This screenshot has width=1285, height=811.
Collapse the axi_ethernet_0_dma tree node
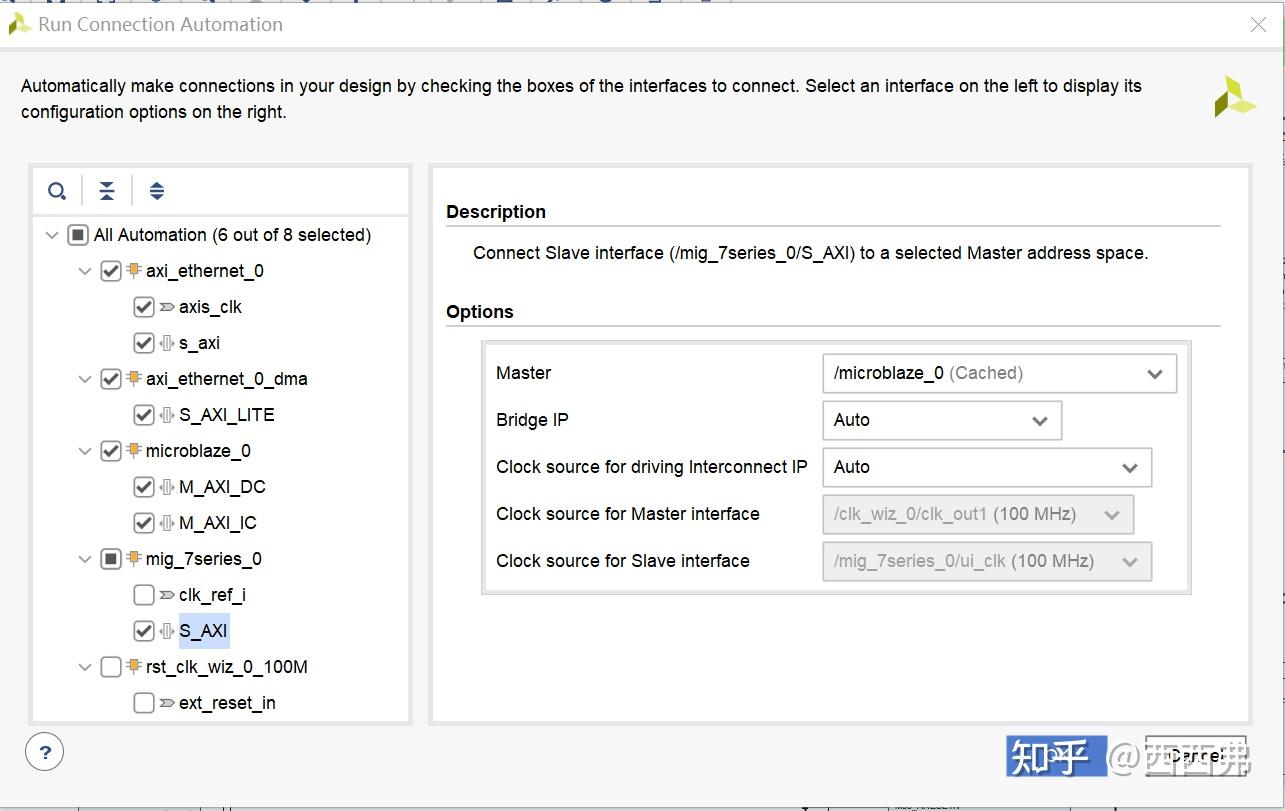pos(85,379)
